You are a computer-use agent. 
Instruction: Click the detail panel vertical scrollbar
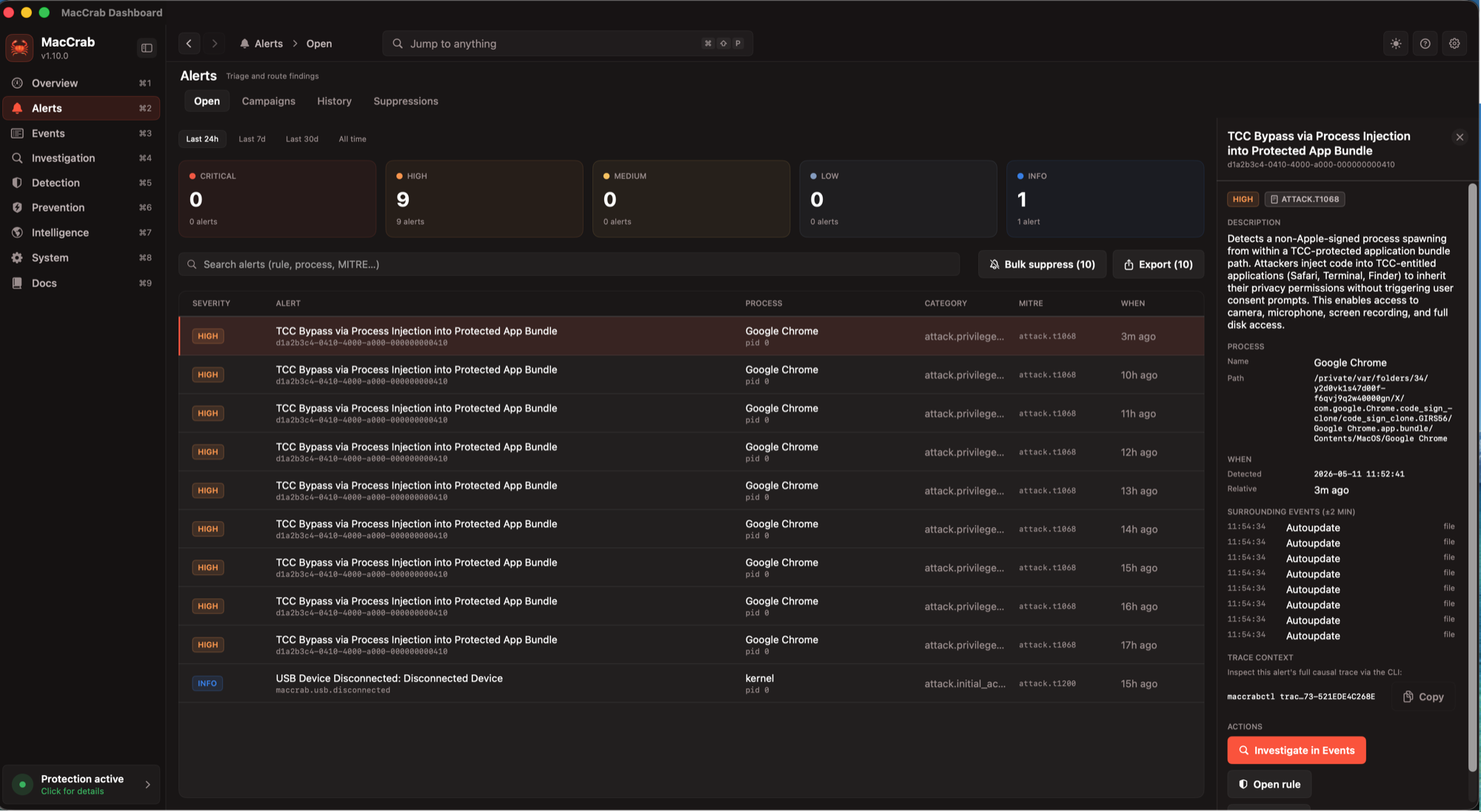1472,477
